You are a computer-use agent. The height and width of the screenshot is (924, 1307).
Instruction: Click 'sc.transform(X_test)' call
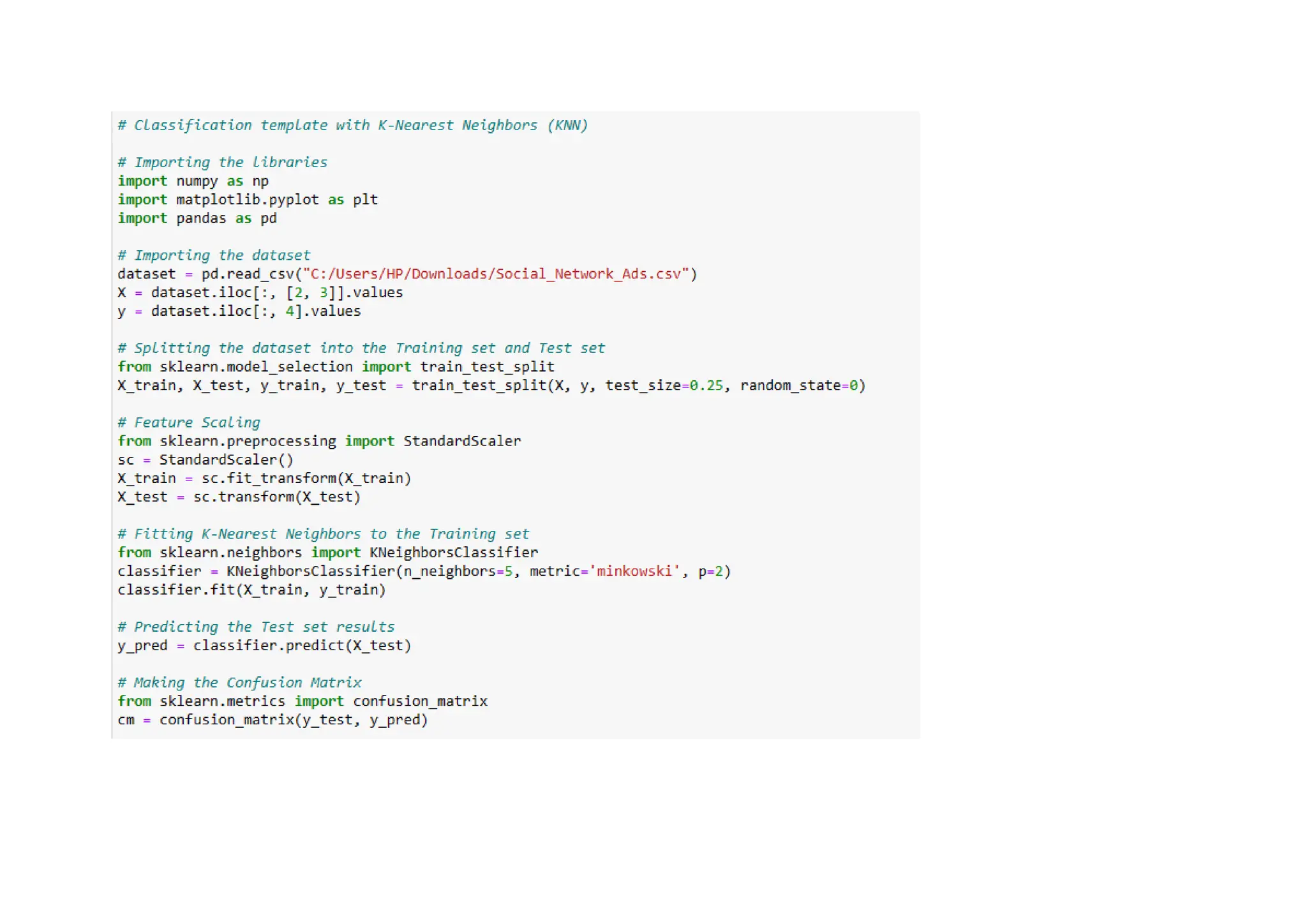tap(277, 497)
